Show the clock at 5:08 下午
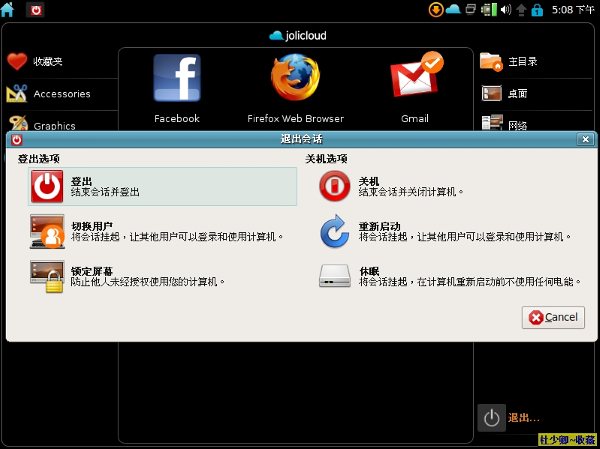 pos(573,10)
